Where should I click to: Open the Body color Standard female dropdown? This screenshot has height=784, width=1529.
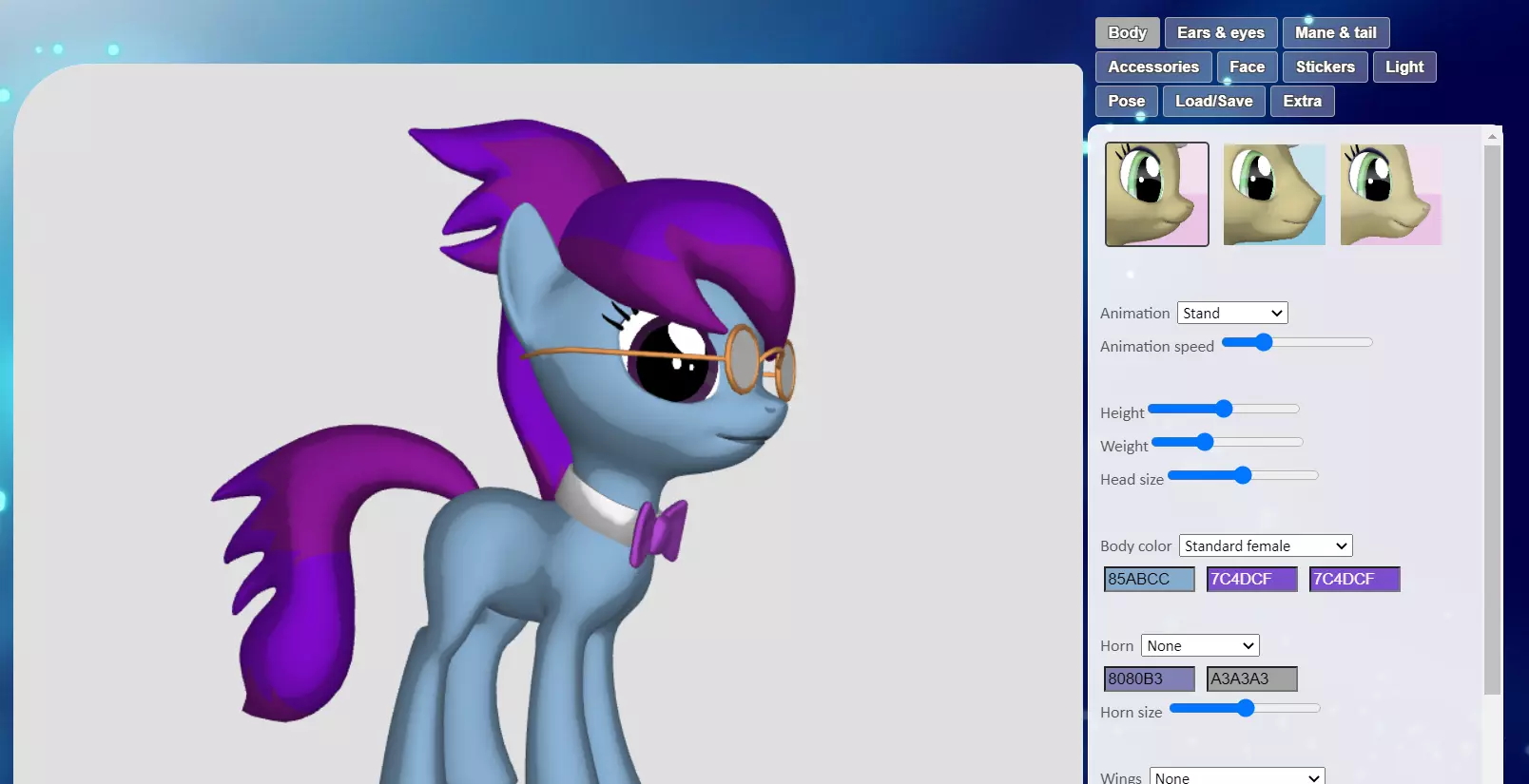1266,545
